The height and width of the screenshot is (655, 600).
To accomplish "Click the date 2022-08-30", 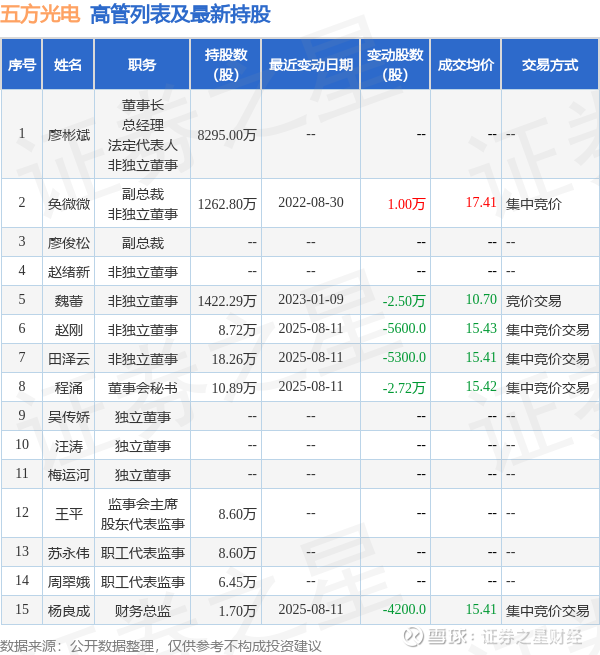I will point(311,202).
